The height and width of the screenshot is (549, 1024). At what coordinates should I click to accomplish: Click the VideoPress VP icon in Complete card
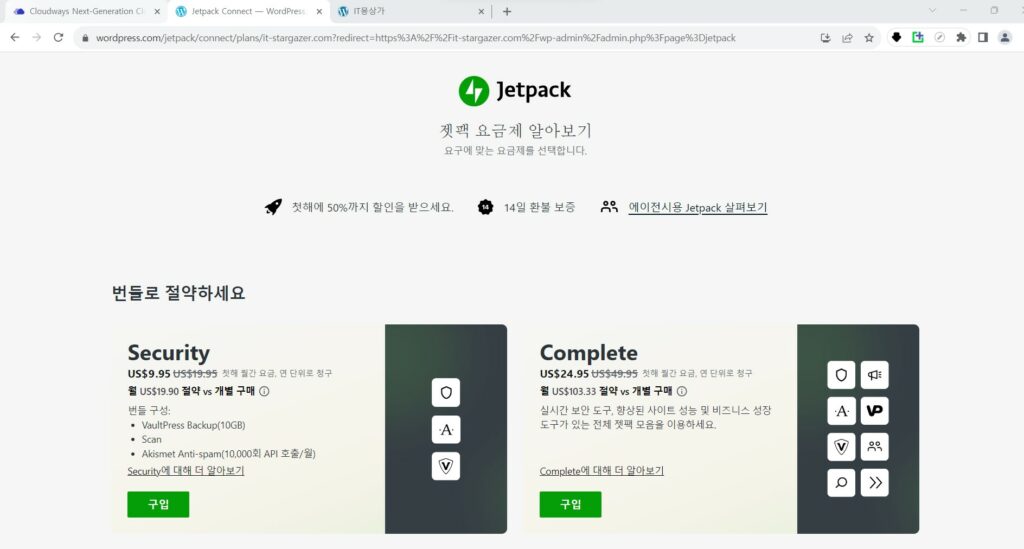click(874, 411)
